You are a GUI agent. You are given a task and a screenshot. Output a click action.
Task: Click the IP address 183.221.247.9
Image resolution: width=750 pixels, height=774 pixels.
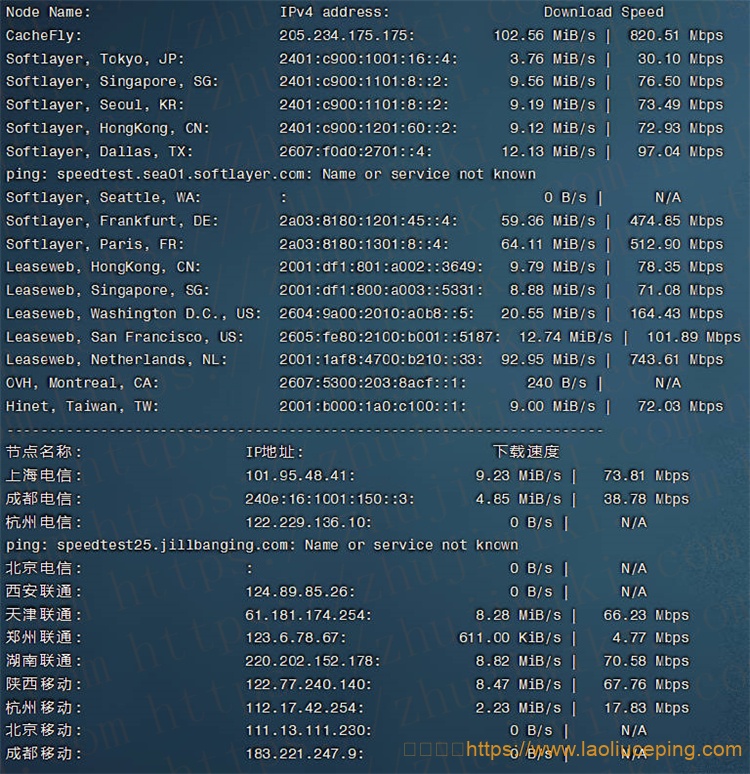pyautogui.click(x=305, y=754)
